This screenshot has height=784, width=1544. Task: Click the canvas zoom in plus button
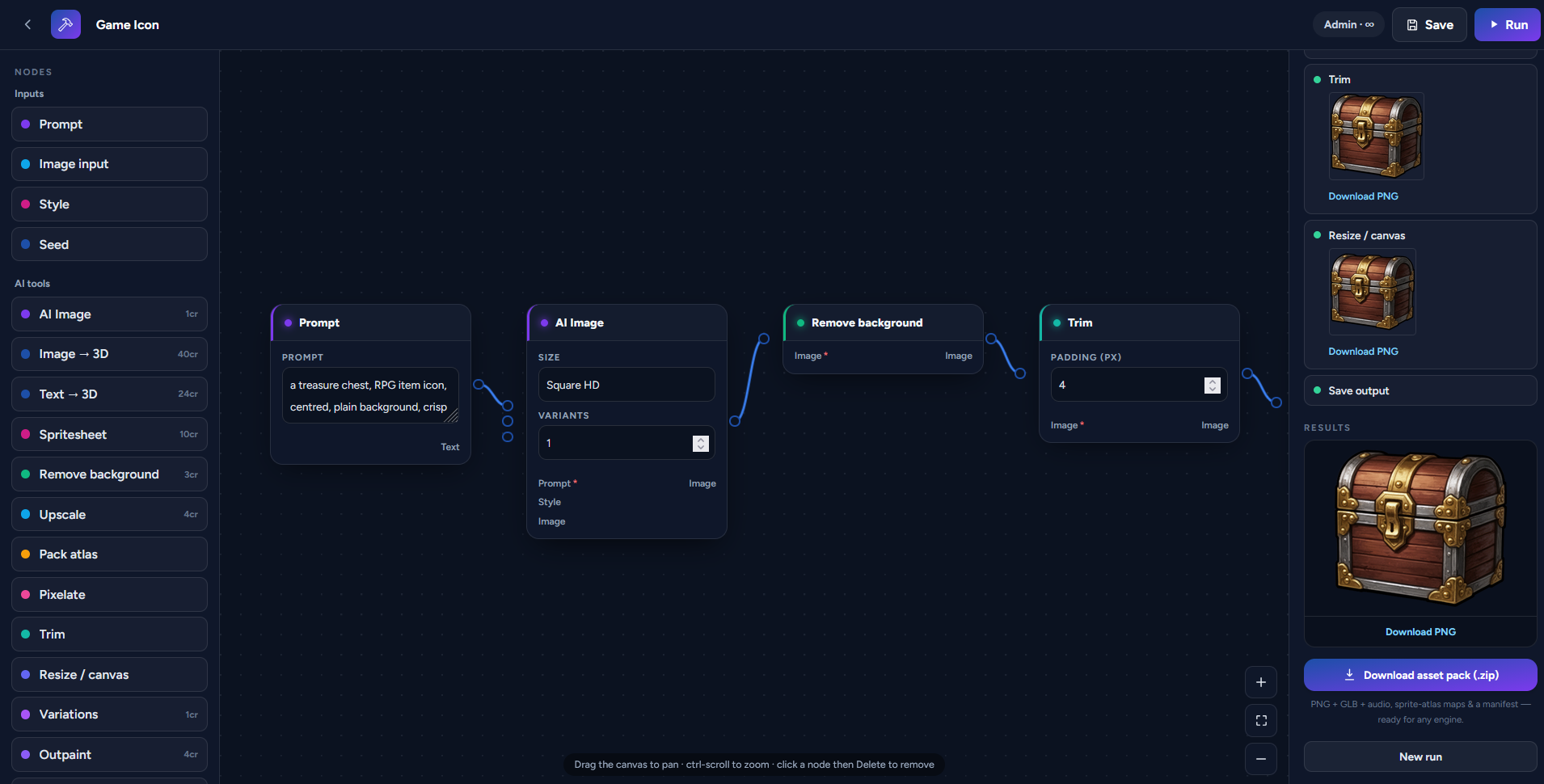point(1261,682)
